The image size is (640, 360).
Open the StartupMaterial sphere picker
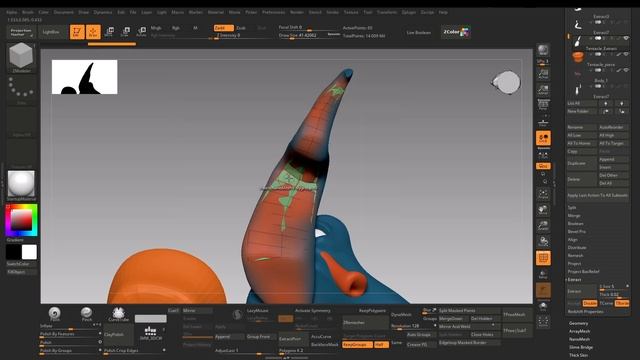pyautogui.click(x=21, y=184)
